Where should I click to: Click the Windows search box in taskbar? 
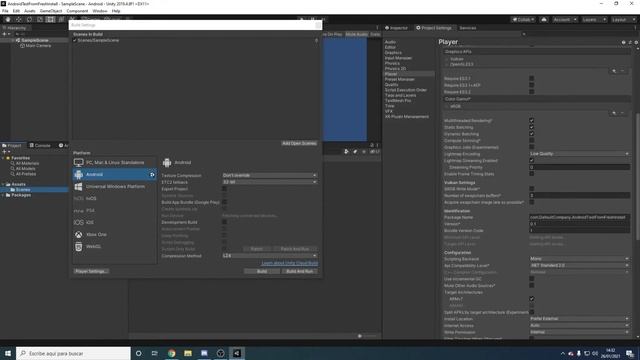(73, 353)
